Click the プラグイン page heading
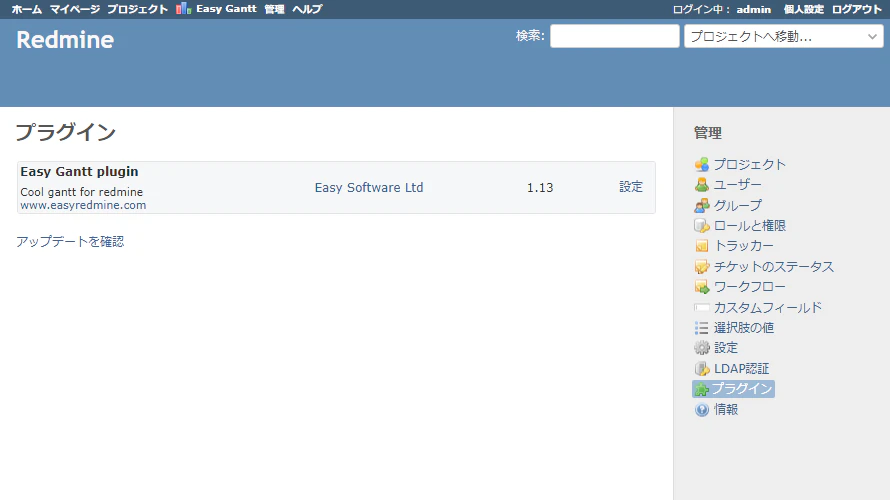The height and width of the screenshot is (500, 890). 66,132
